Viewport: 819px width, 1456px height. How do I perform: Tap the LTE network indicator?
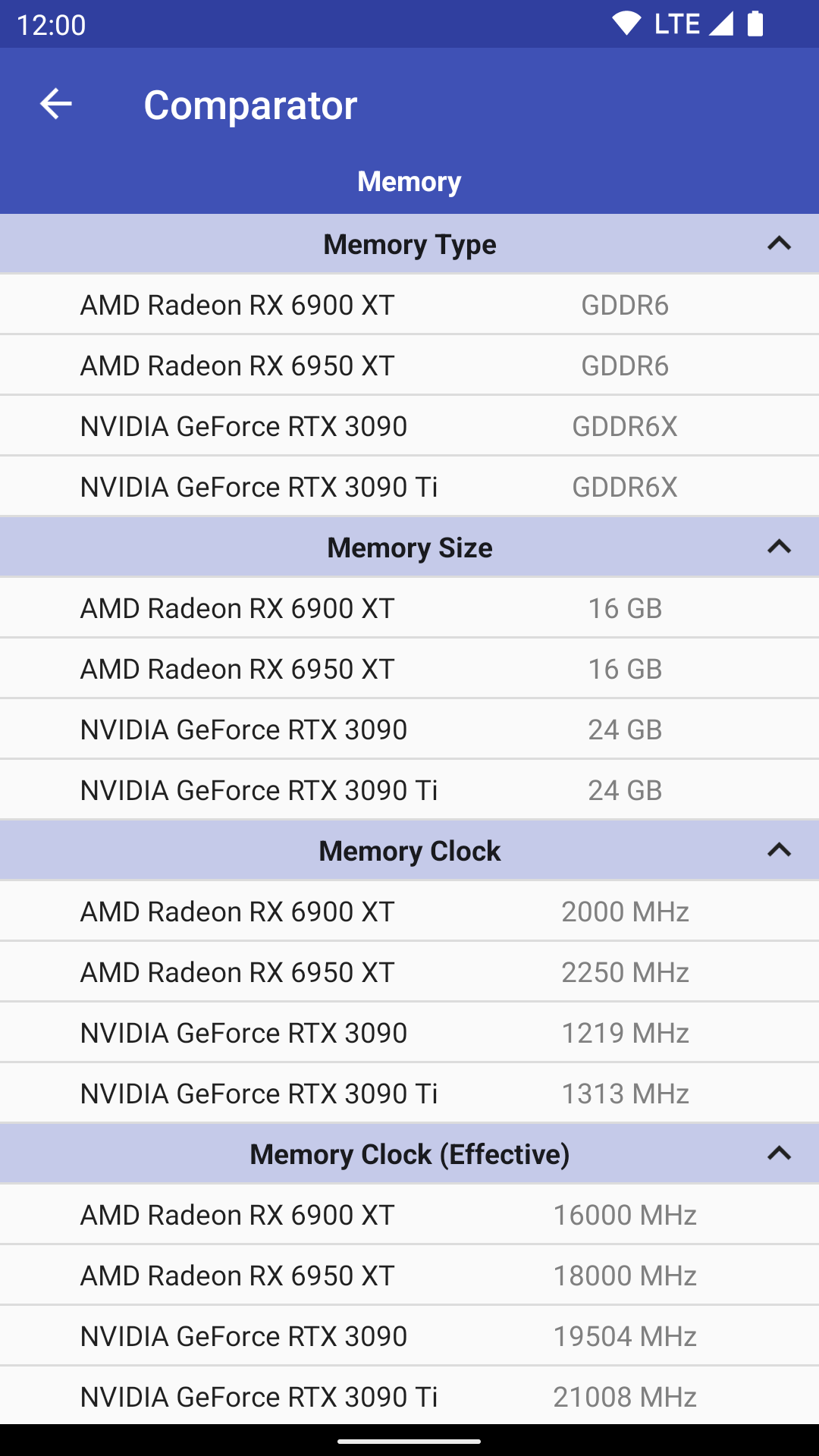coord(677,24)
